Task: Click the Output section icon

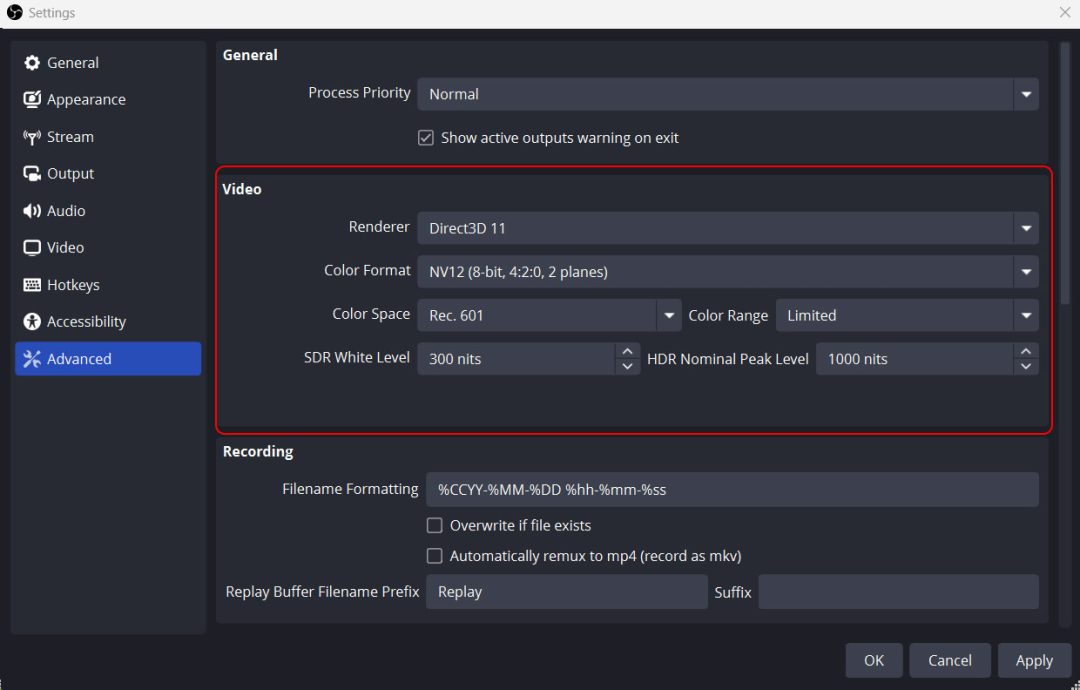Action: (30, 173)
